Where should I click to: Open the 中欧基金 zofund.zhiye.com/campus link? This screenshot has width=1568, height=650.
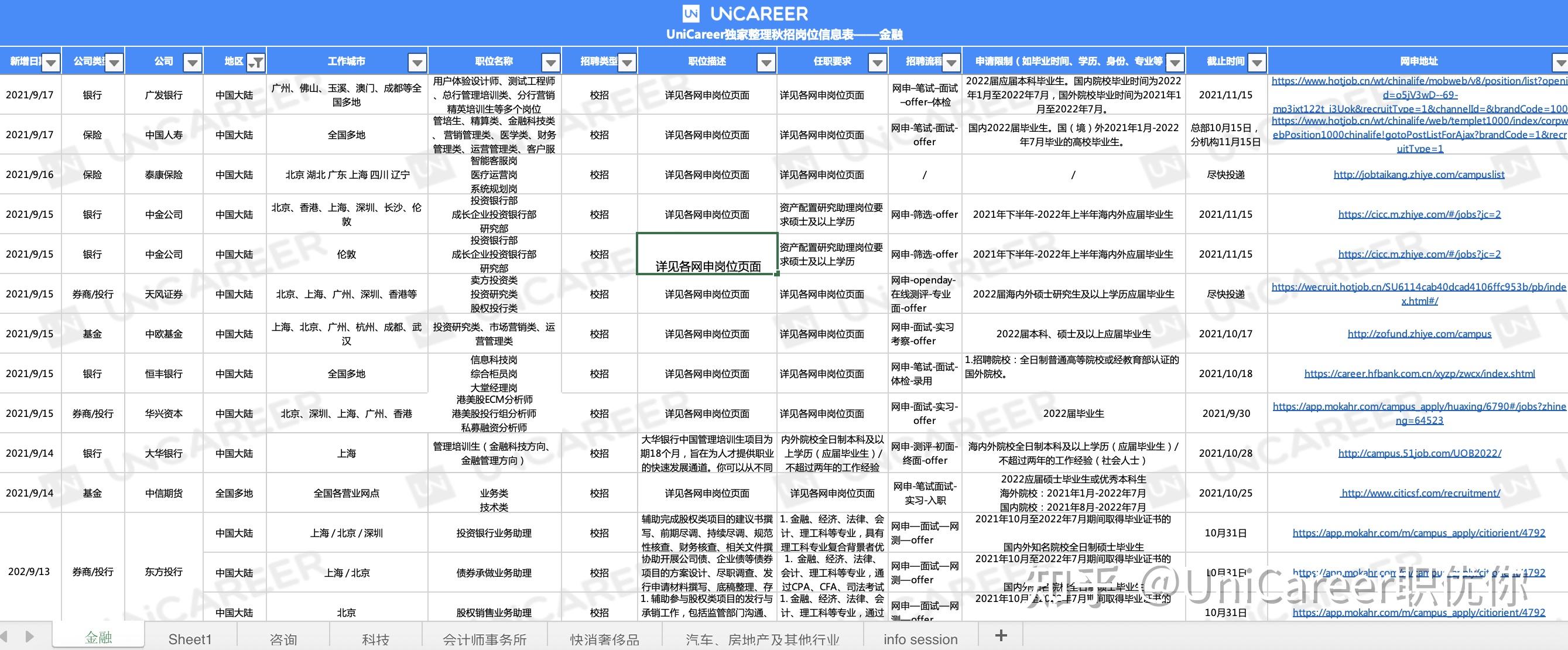pyautogui.click(x=1419, y=334)
